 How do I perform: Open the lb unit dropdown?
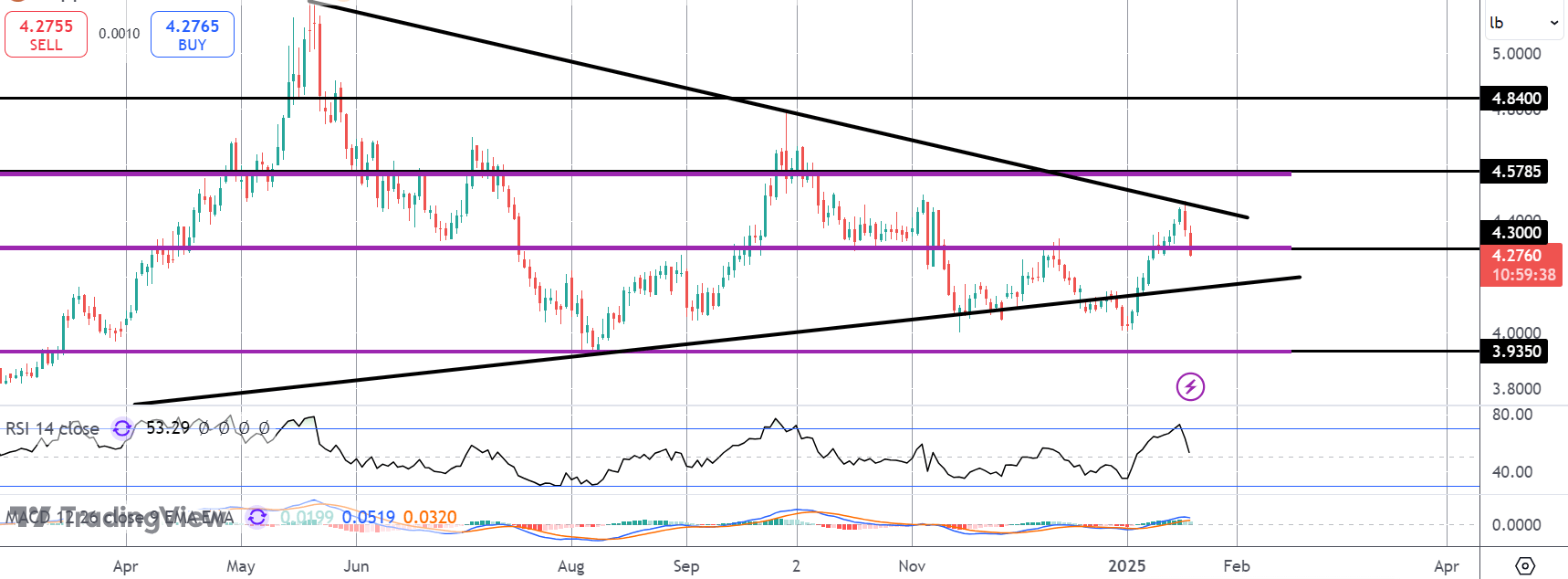click(1523, 23)
